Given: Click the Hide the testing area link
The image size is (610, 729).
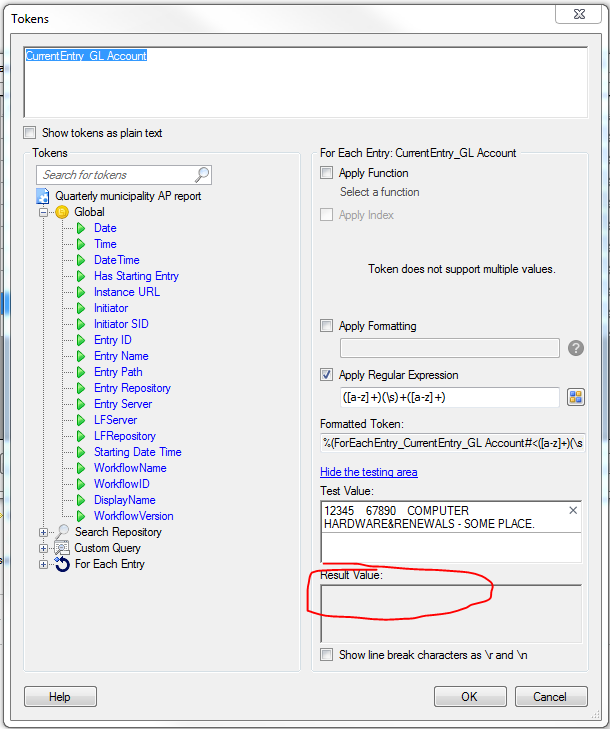Looking at the screenshot, I should coord(369,472).
